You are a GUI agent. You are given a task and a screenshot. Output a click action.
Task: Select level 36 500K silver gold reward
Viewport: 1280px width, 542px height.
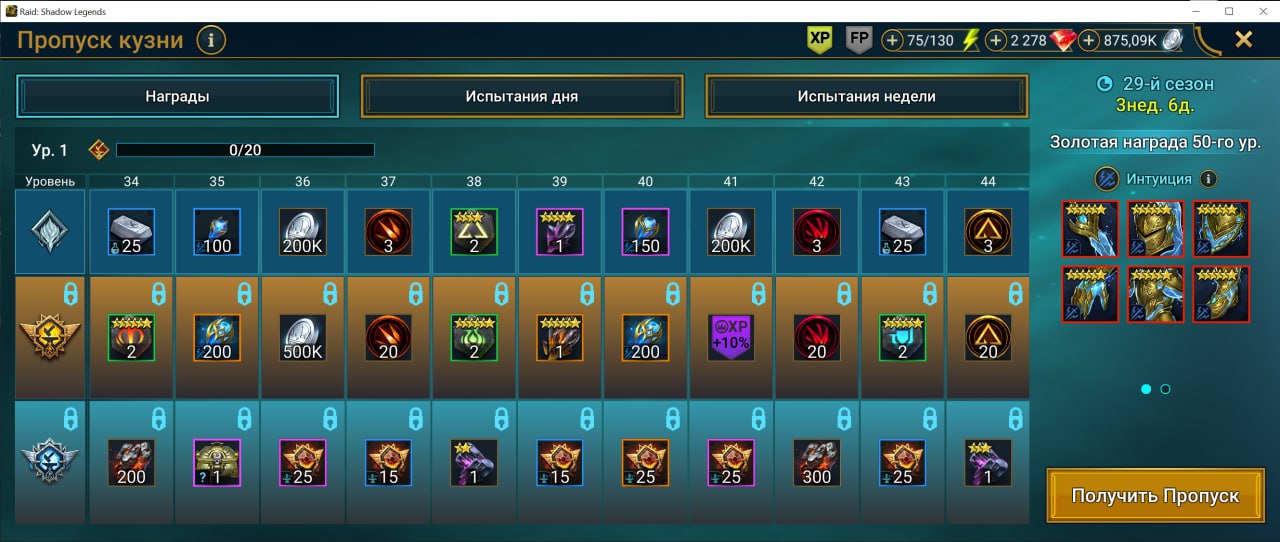coord(302,338)
